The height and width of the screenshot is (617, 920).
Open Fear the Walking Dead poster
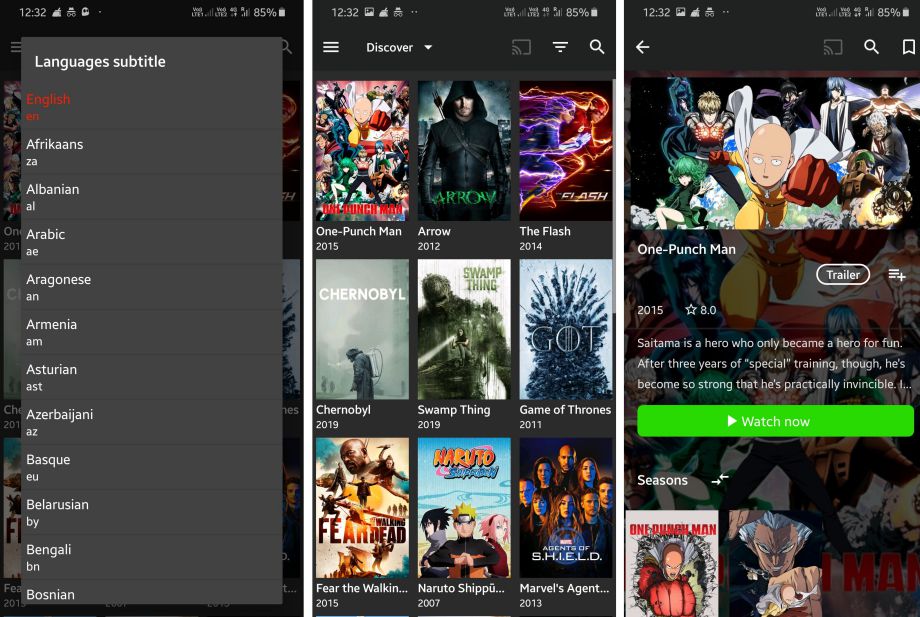click(362, 508)
